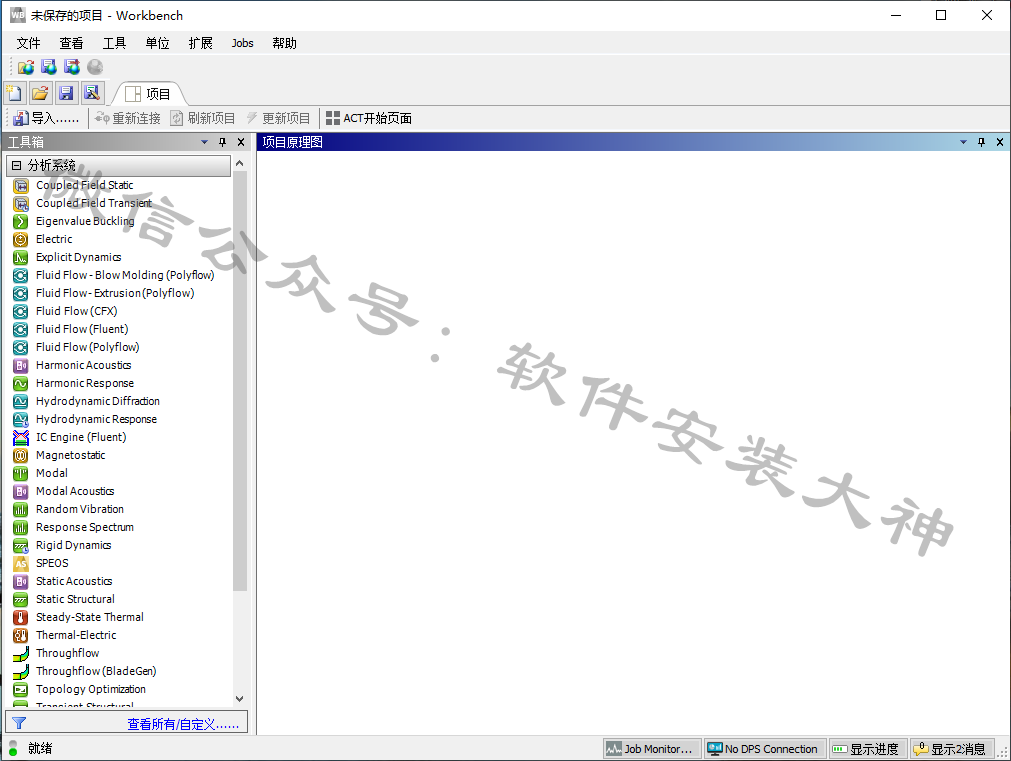Open the ACT开始页面
The height and width of the screenshot is (761, 1011).
(369, 118)
